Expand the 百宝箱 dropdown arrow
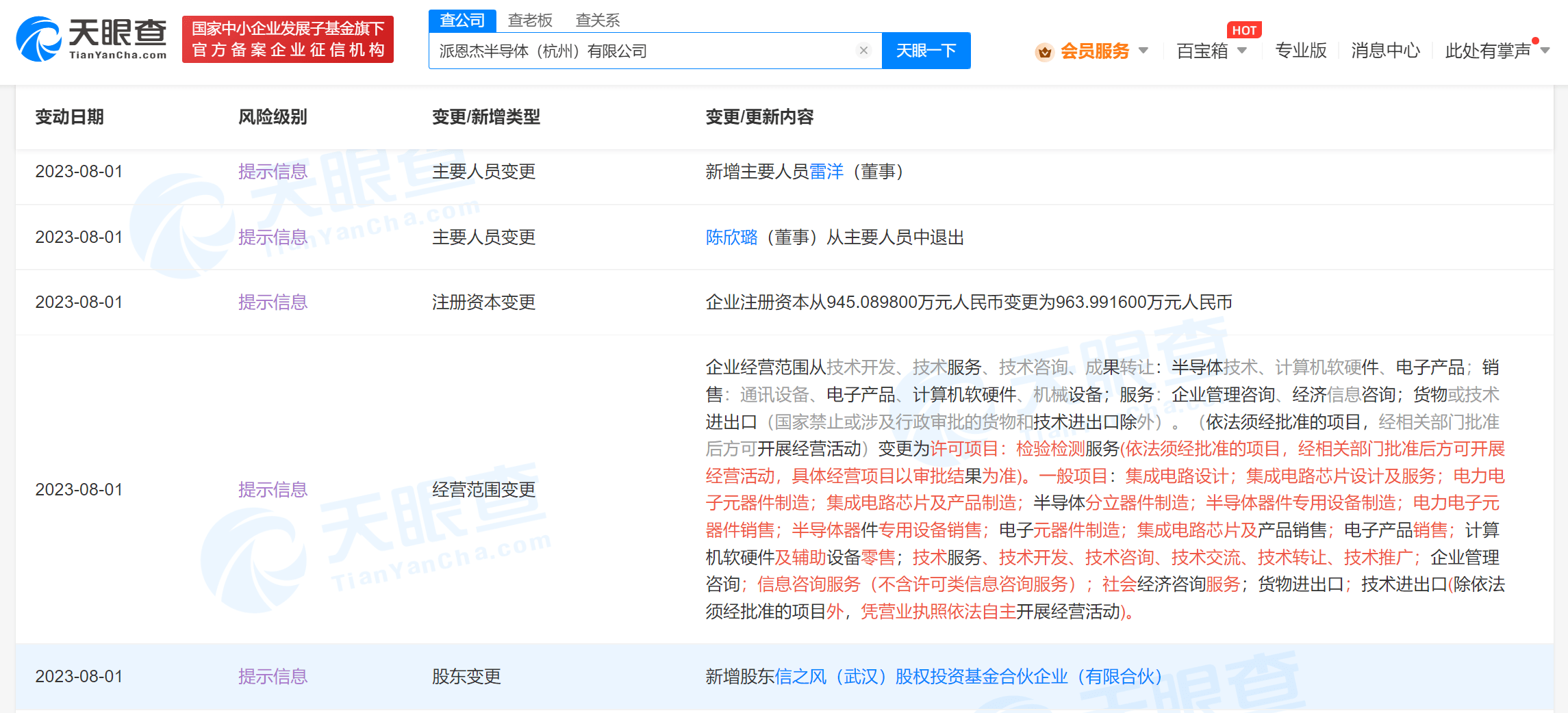 point(1242,51)
